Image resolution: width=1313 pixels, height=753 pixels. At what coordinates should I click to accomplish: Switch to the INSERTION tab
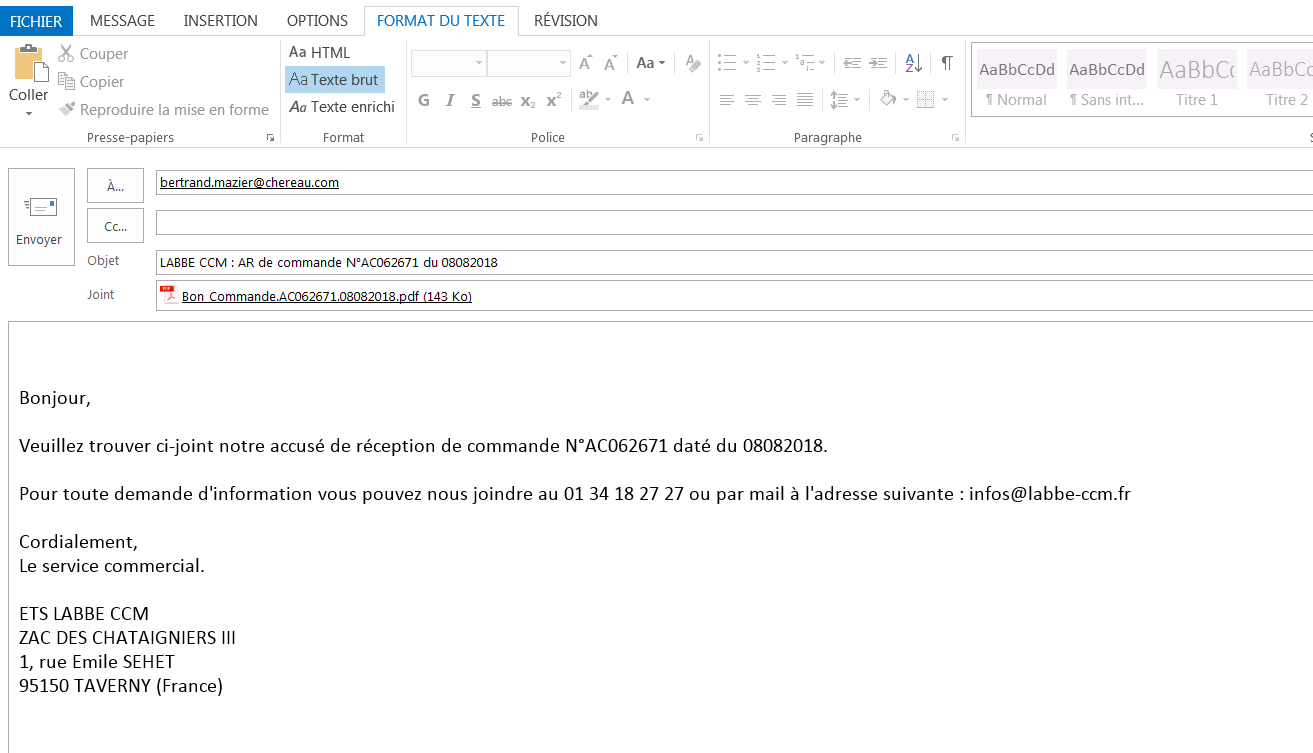221,20
